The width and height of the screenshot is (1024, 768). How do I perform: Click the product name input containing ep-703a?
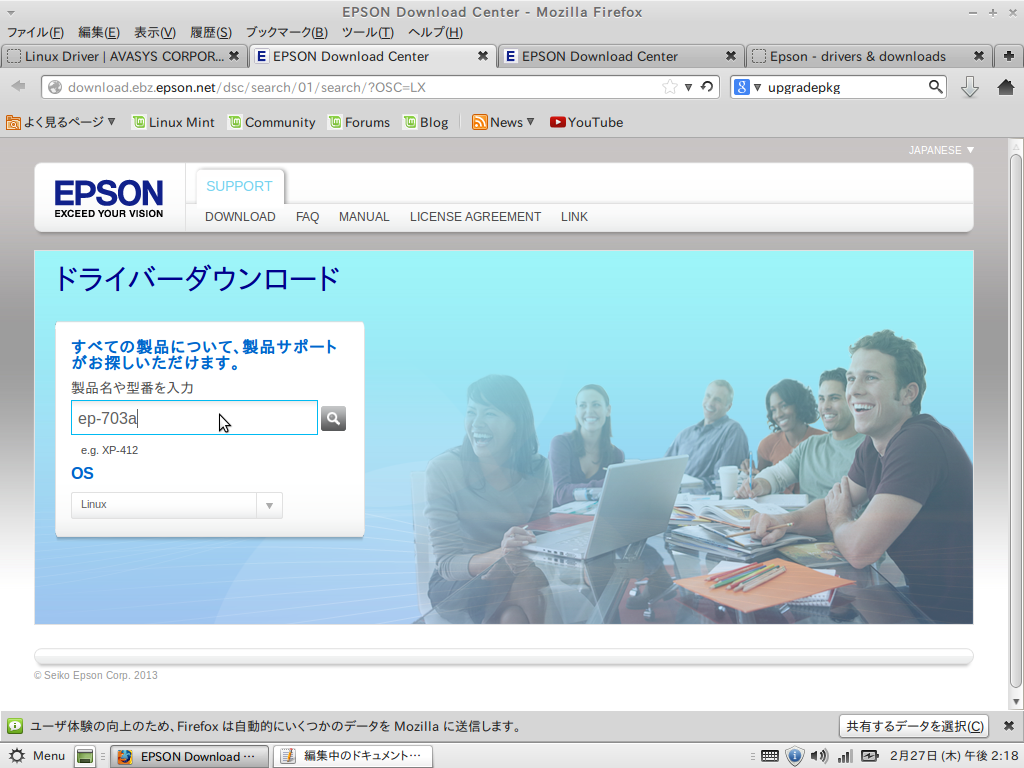(x=195, y=418)
